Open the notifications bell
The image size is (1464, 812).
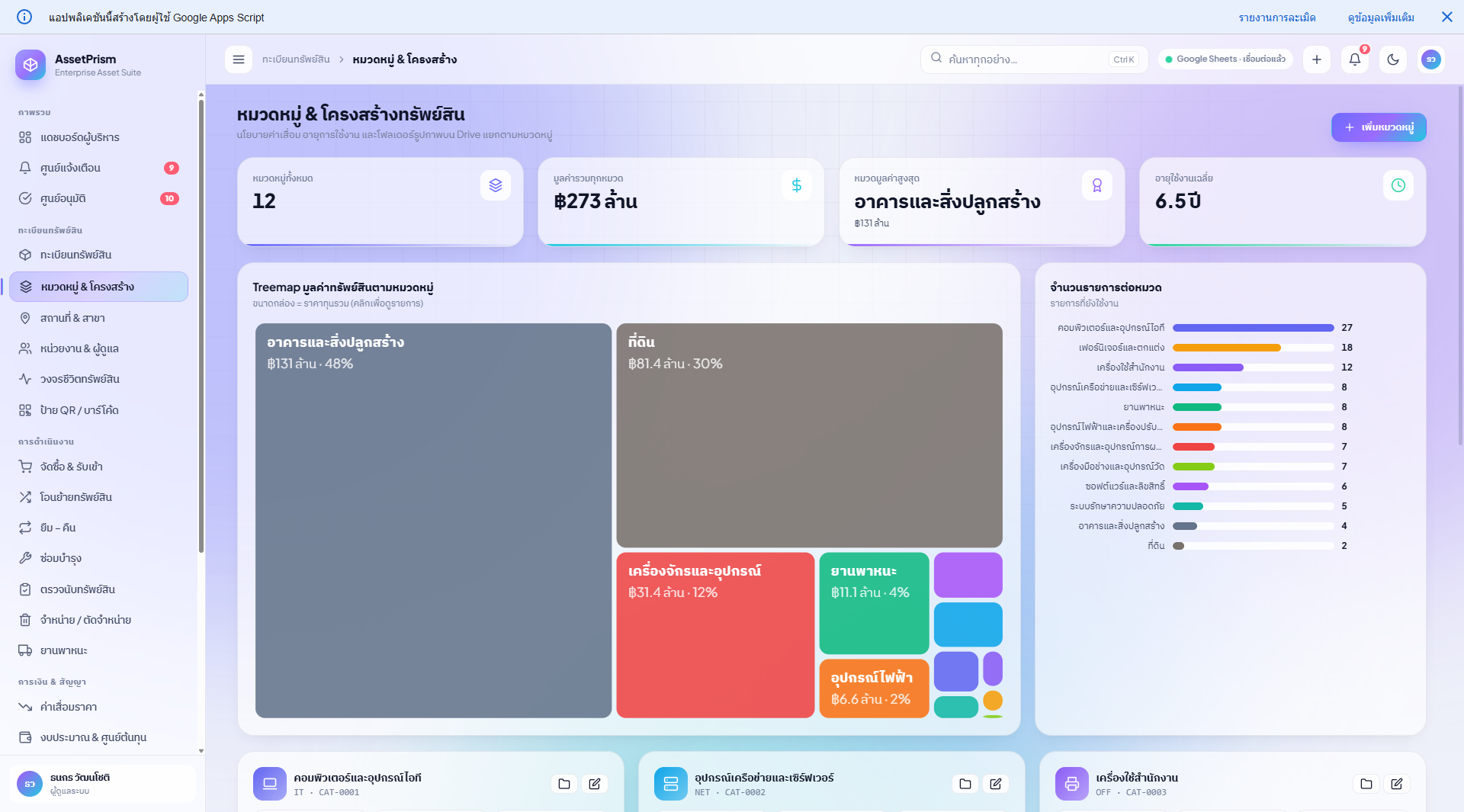[1355, 59]
